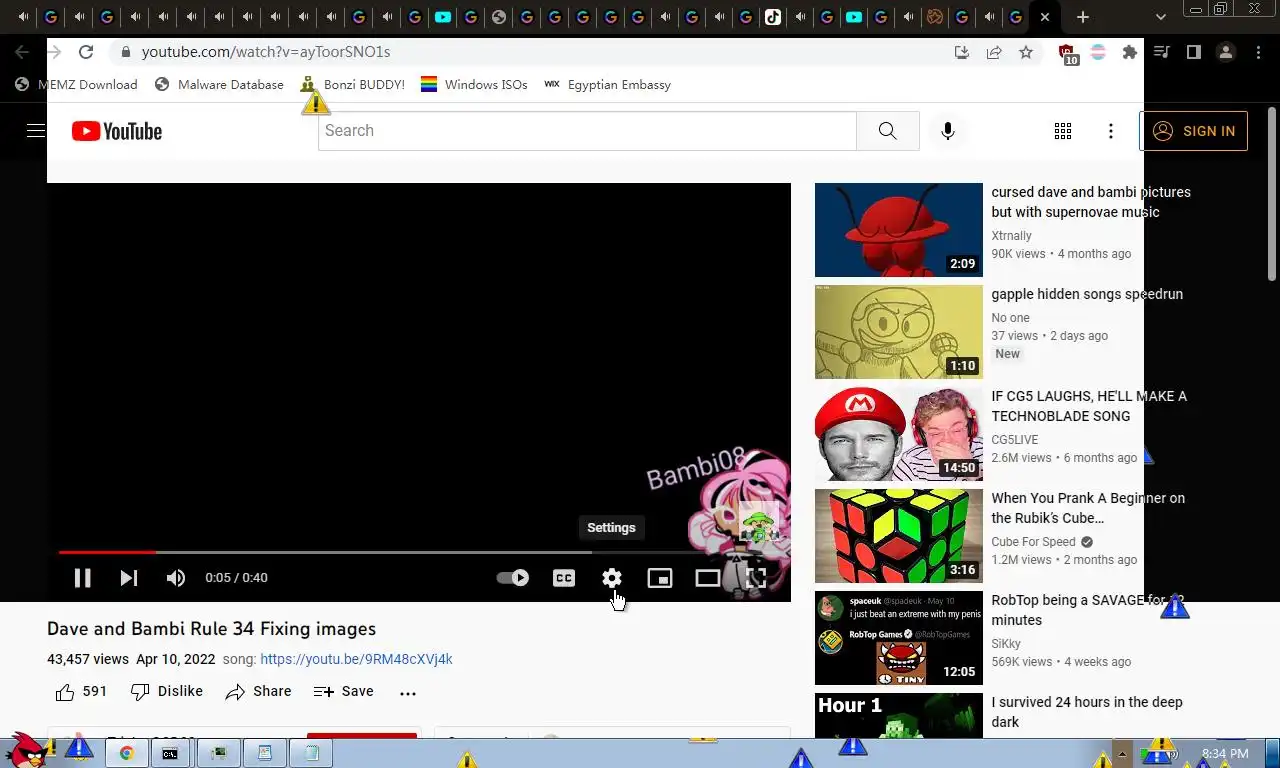Click the Cube For Speed channel name
The height and width of the screenshot is (768, 1280).
pyautogui.click(x=1033, y=542)
